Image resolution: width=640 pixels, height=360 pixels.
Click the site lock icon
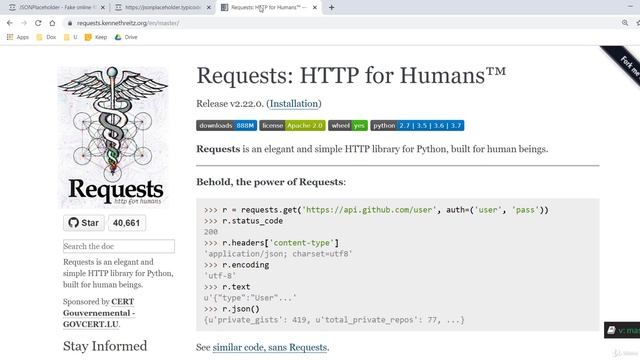click(x=70, y=23)
